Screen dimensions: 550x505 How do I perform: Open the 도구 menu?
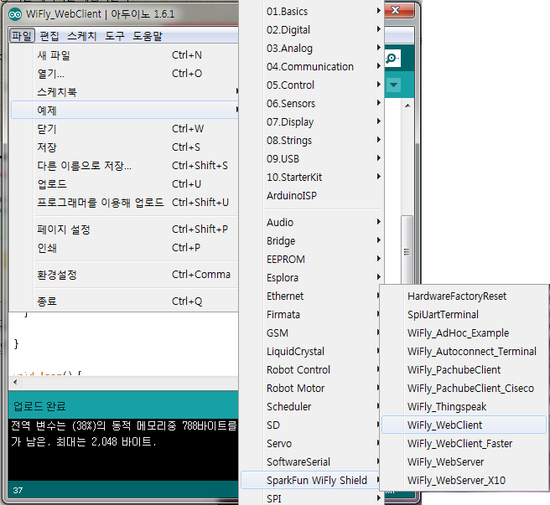114,36
